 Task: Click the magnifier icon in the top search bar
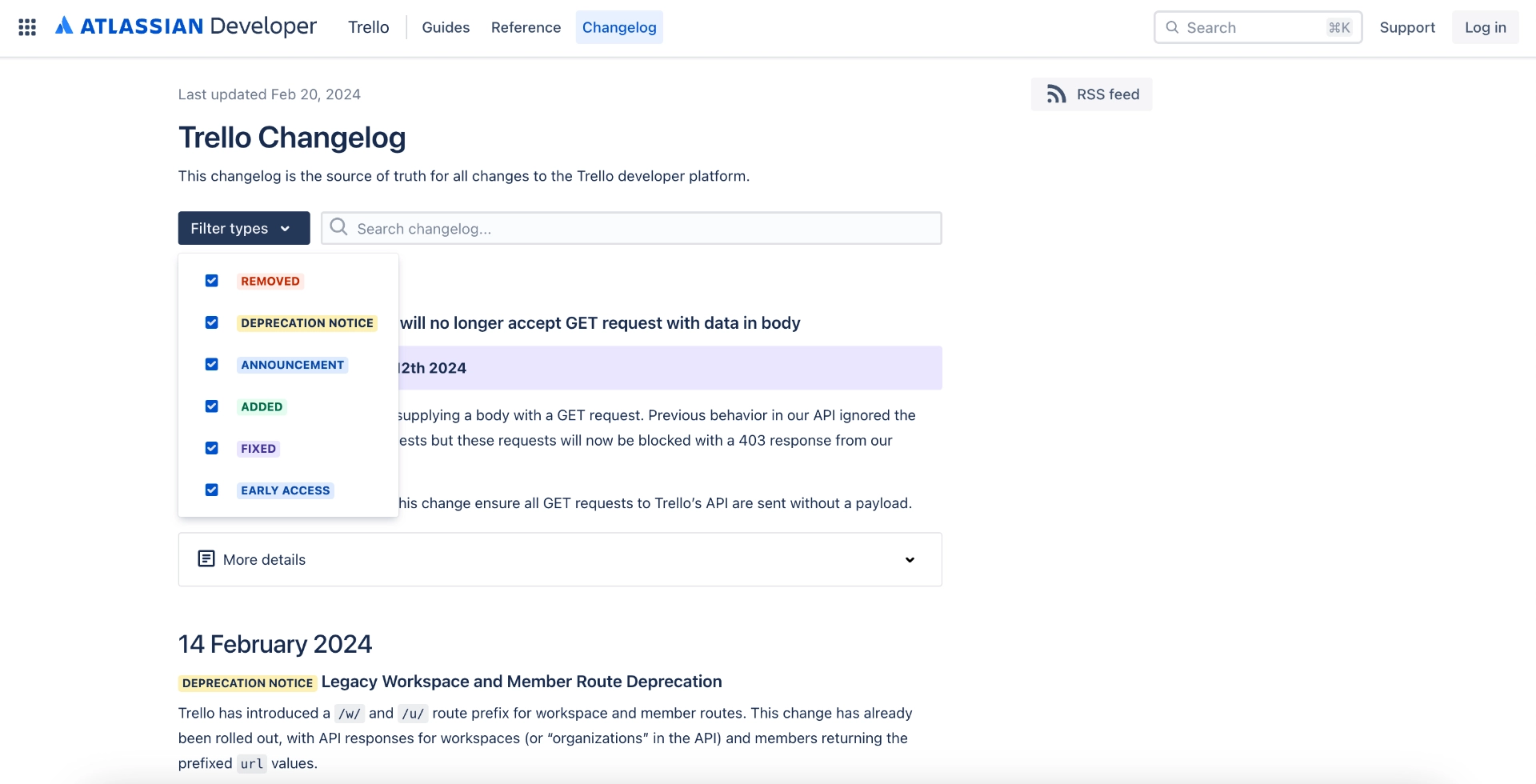tap(1173, 27)
